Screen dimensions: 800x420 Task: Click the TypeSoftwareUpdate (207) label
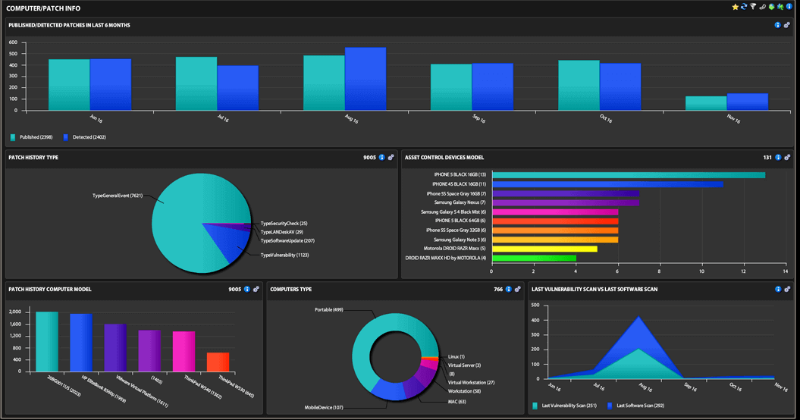[288, 240]
